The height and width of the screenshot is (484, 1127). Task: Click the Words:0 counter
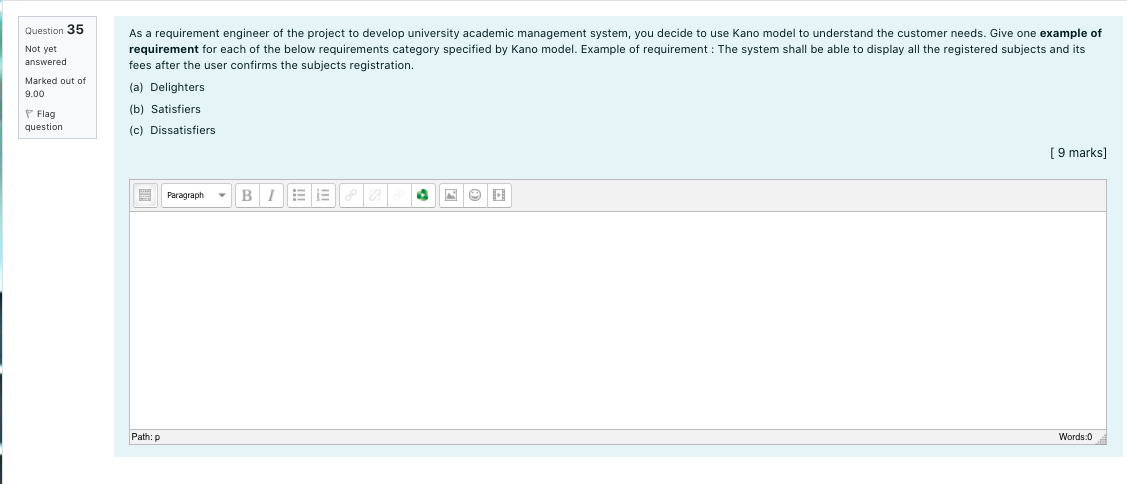(x=1075, y=437)
